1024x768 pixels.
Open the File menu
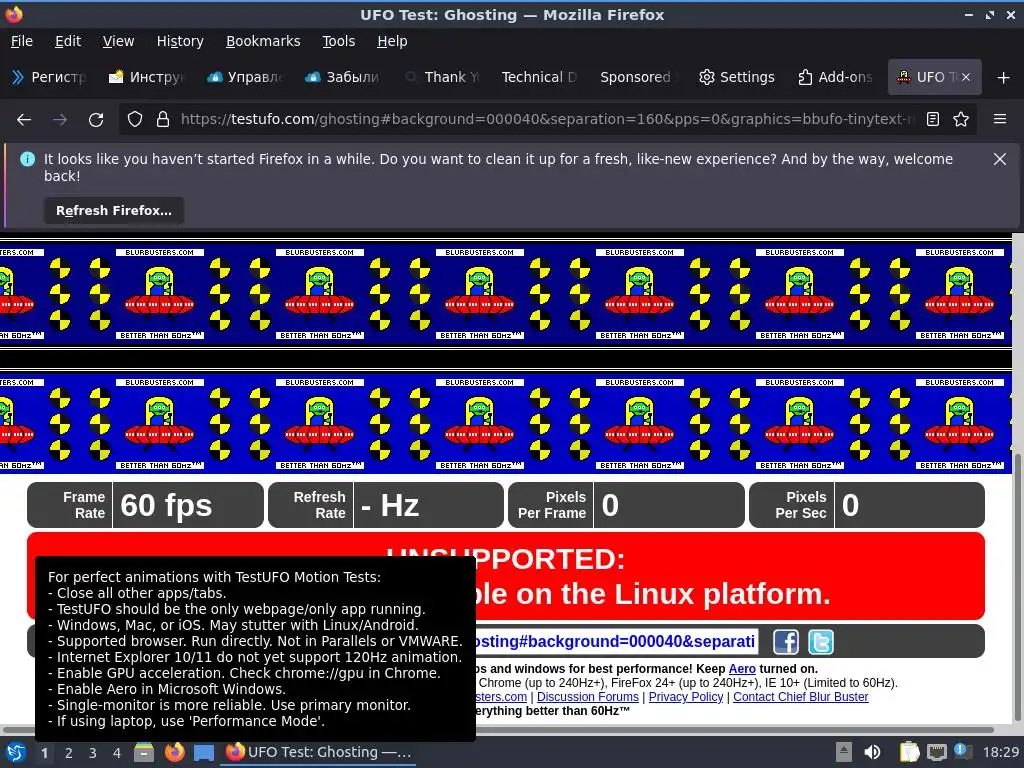[x=22, y=41]
